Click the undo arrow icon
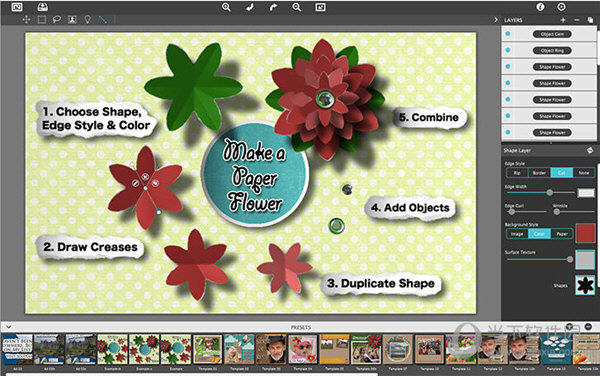 pyautogui.click(x=250, y=7)
